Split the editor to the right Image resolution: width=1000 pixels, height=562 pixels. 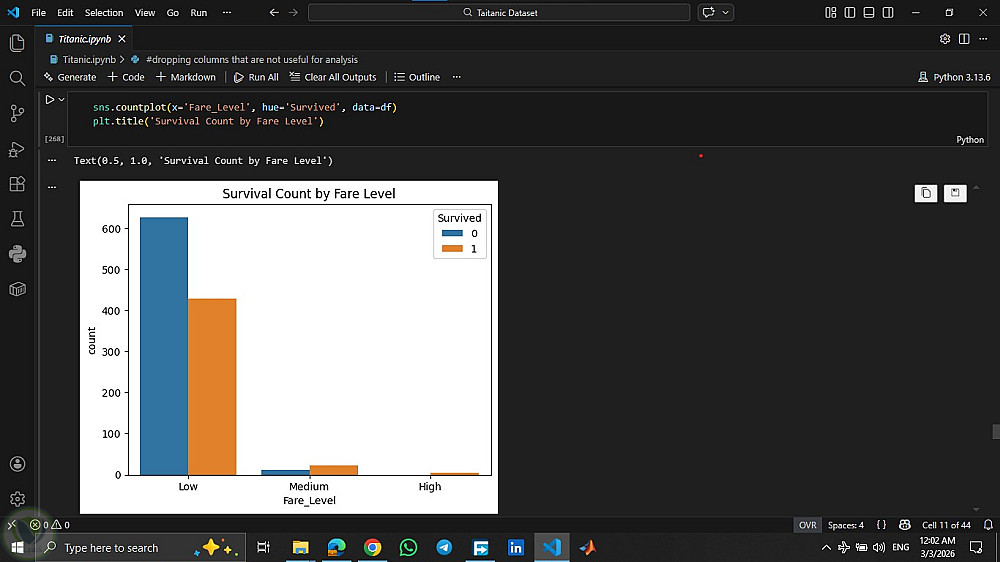click(x=964, y=39)
